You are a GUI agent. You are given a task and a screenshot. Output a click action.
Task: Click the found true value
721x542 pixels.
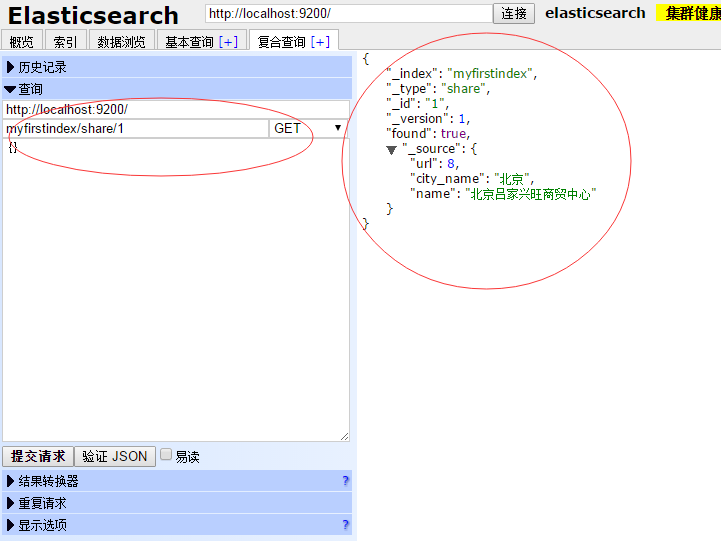[453, 134]
